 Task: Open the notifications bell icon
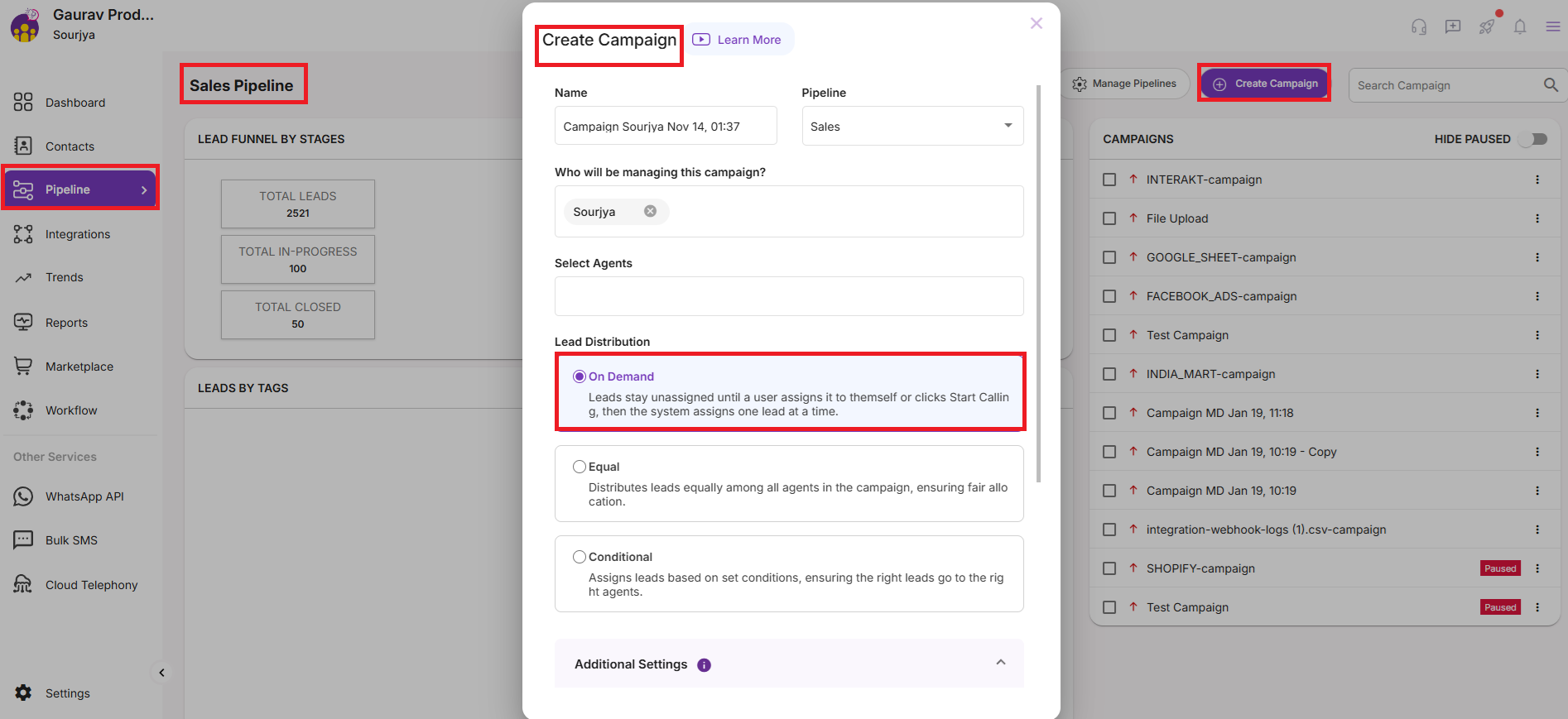tap(1520, 26)
